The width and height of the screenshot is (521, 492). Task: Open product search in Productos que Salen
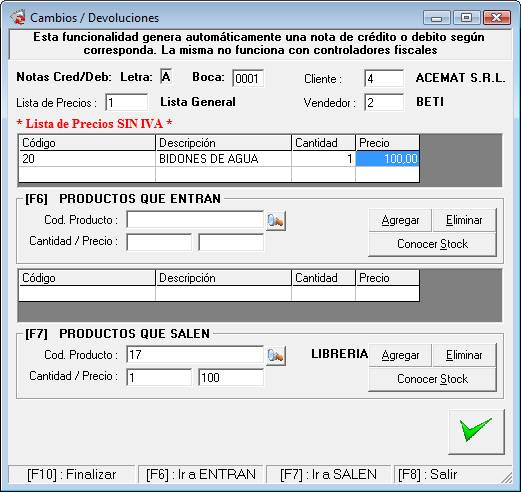(276, 356)
